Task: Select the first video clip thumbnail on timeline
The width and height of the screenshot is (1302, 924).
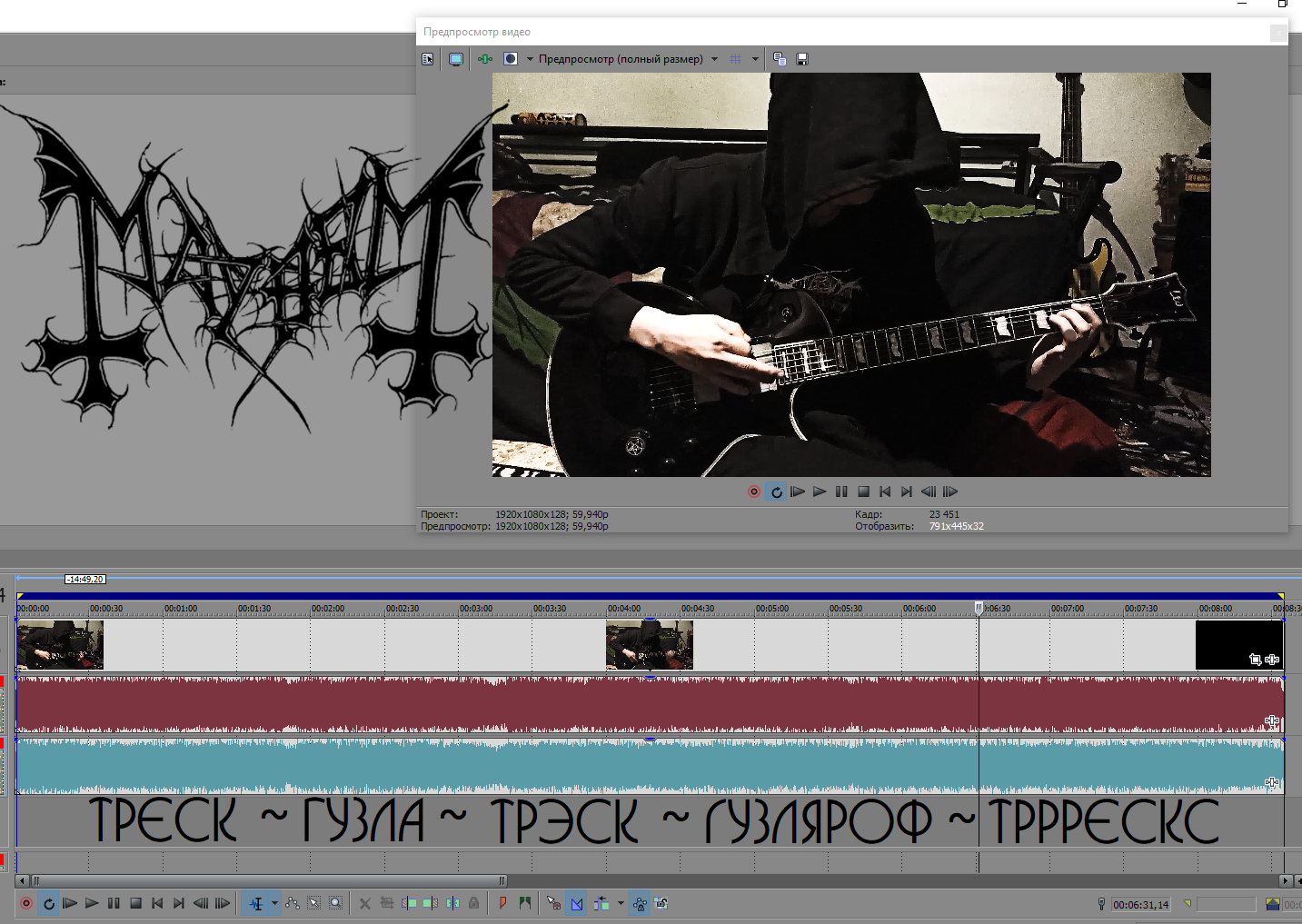Action: 60,645
